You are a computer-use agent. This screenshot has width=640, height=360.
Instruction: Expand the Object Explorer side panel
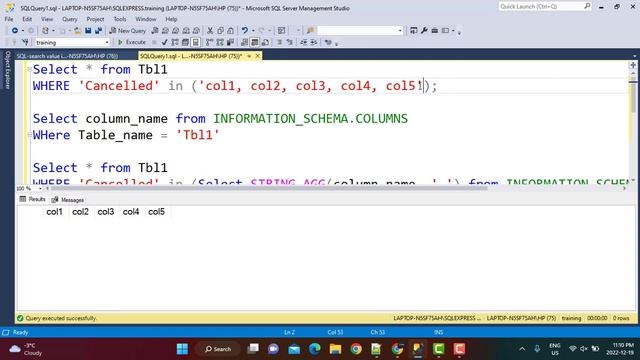pyautogui.click(x=7, y=70)
